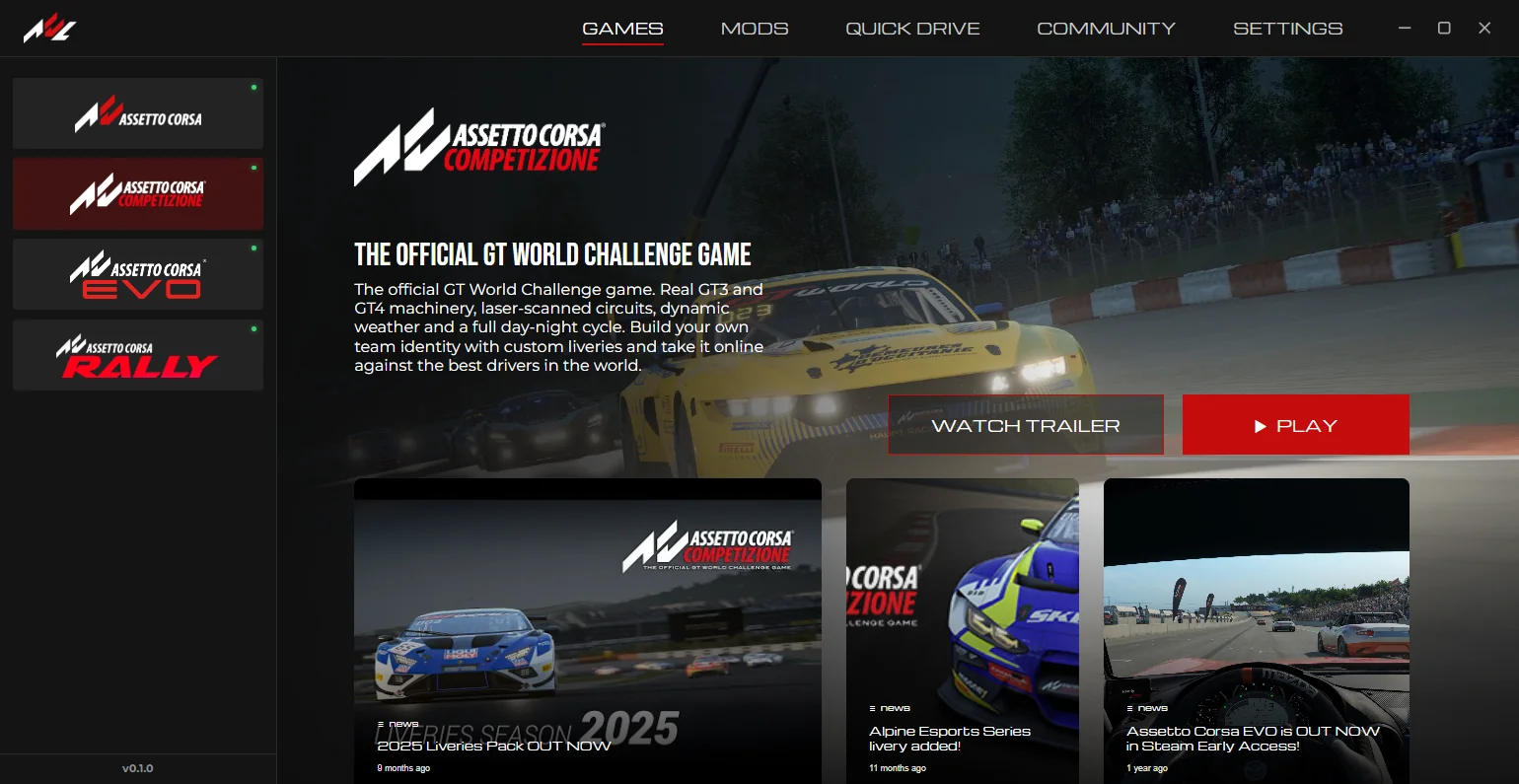Viewport: 1519px width, 784px height.
Task: Click the '1 year ago' timestamp
Action: pos(1147,768)
